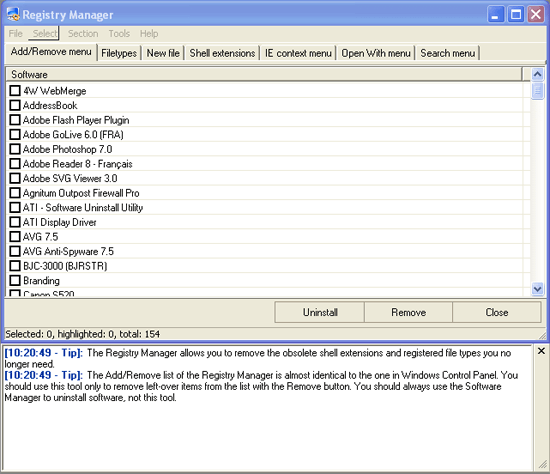
Task: Tick Adobe Reader 8 - Français checkbox
Action: (15, 164)
